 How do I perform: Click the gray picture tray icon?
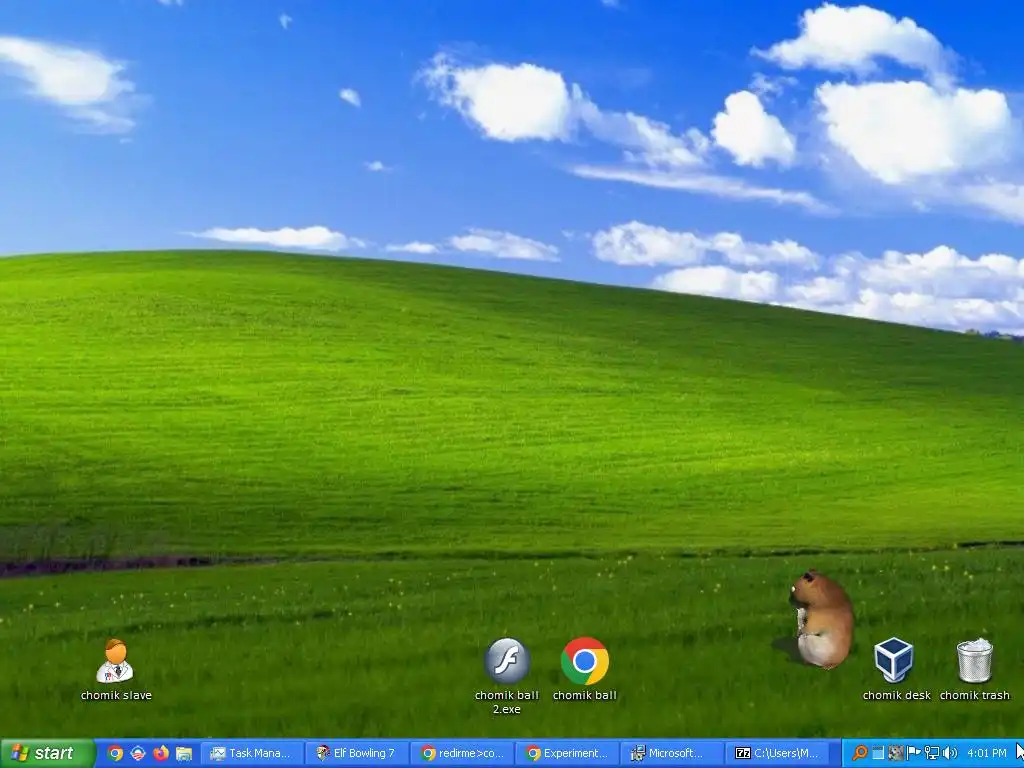click(x=896, y=753)
